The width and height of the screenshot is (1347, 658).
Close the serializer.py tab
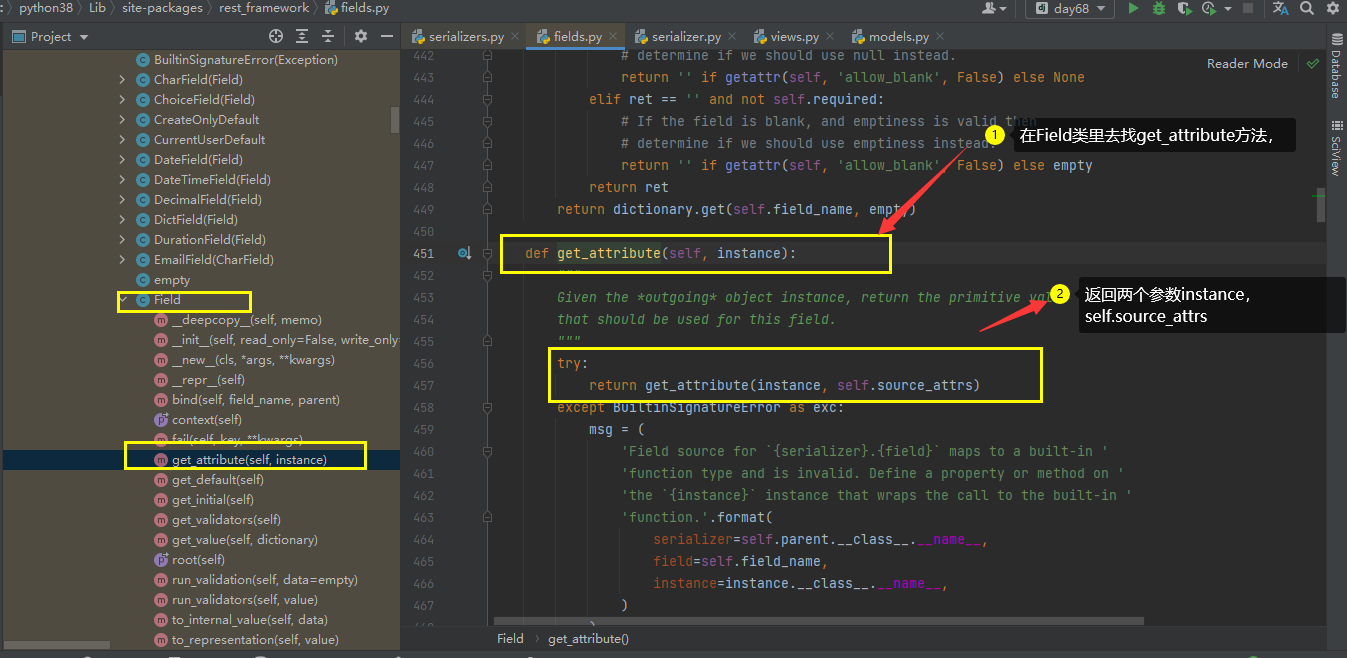pyautogui.click(x=733, y=37)
